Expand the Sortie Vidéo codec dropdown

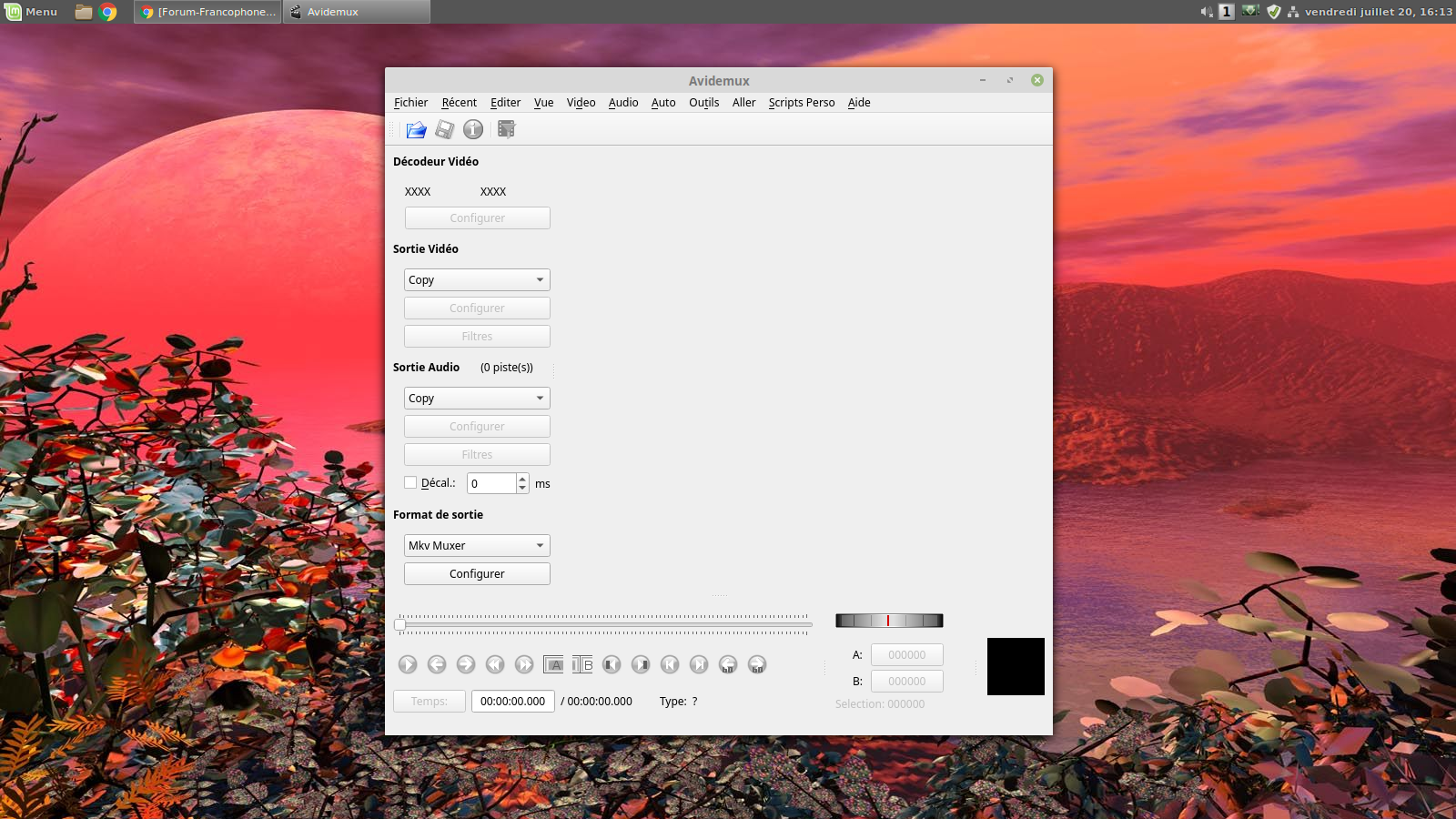(x=477, y=280)
